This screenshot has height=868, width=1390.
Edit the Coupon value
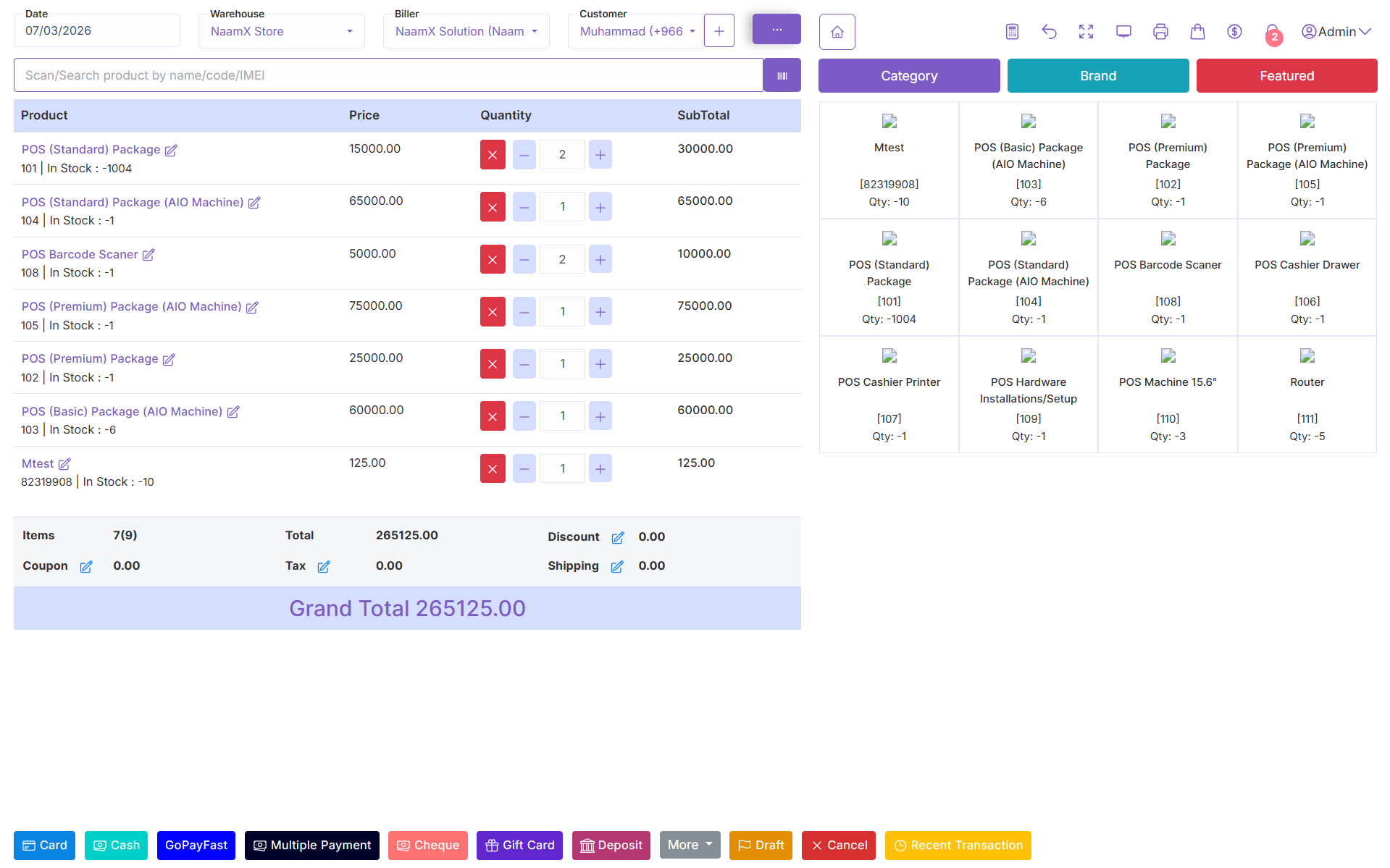pyautogui.click(x=86, y=567)
